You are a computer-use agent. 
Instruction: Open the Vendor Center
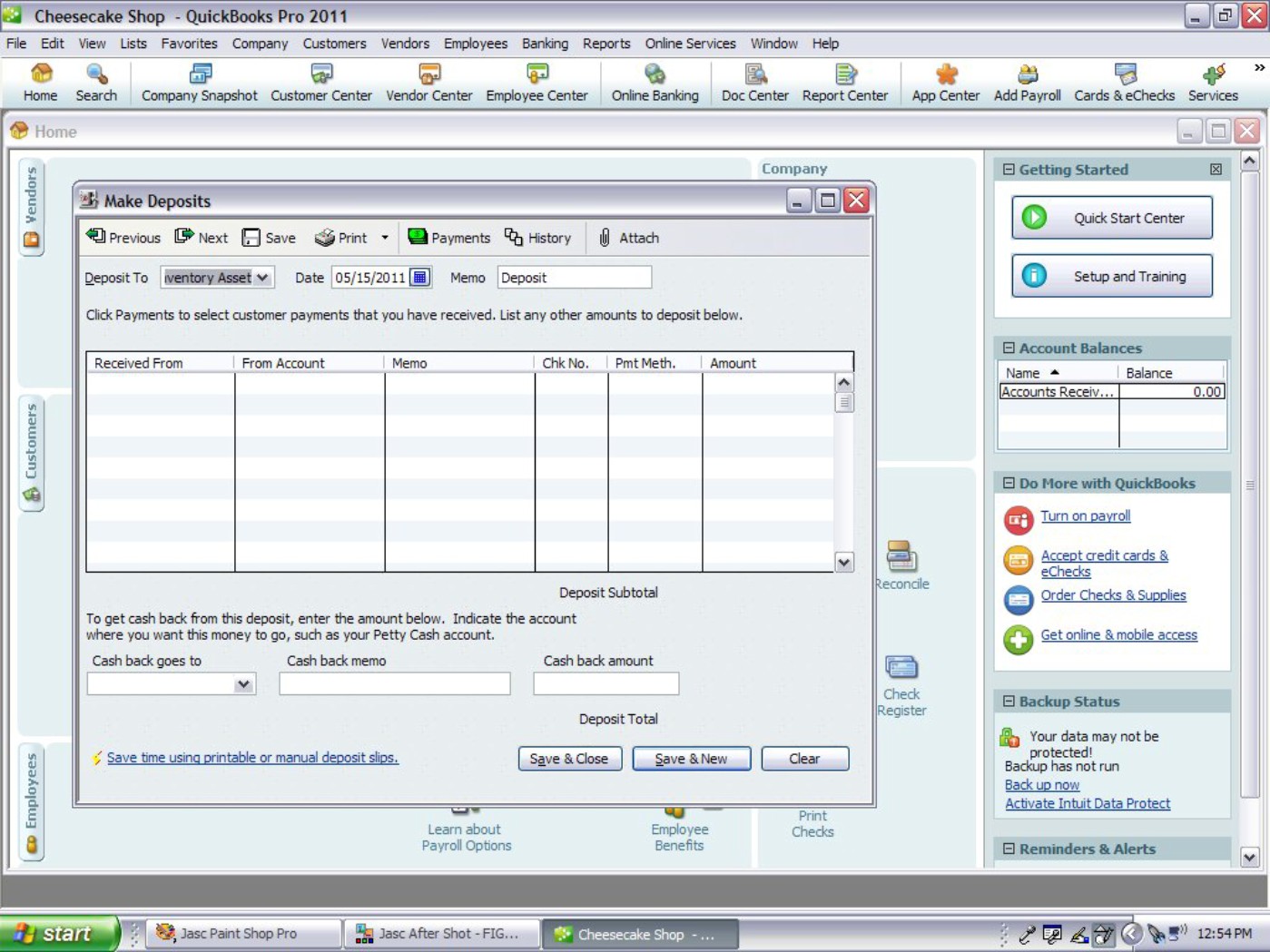429,83
